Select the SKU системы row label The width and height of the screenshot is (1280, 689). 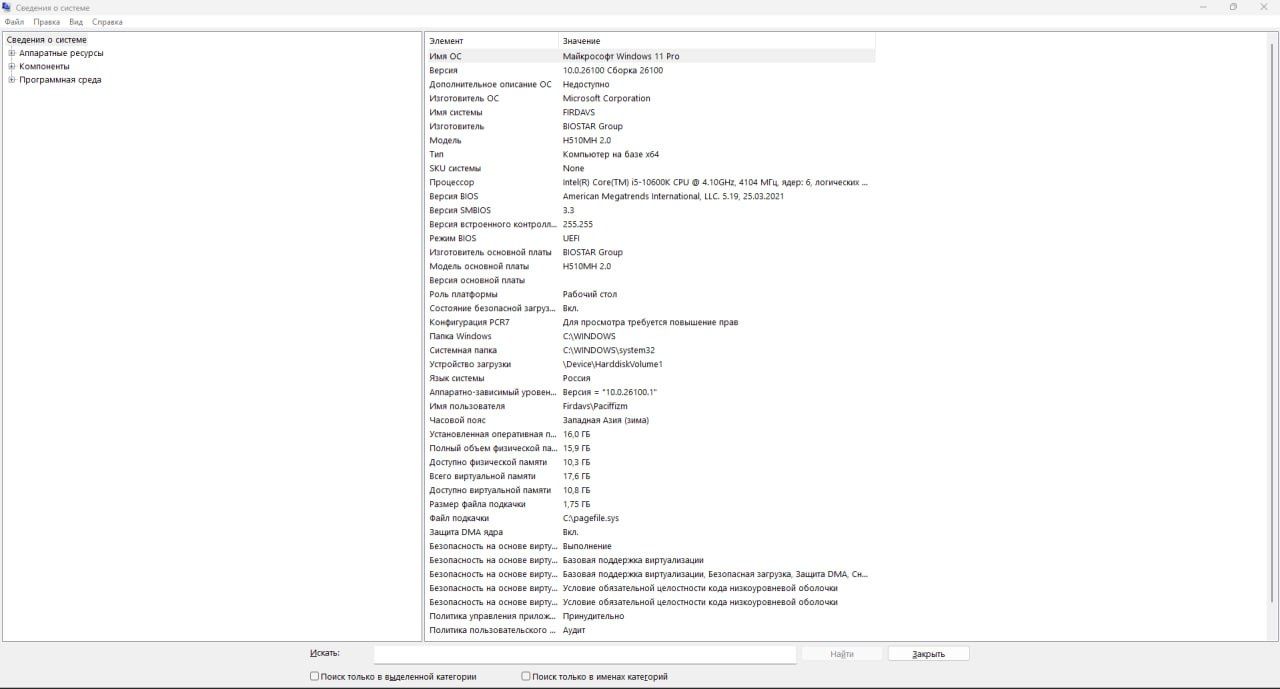(x=455, y=168)
